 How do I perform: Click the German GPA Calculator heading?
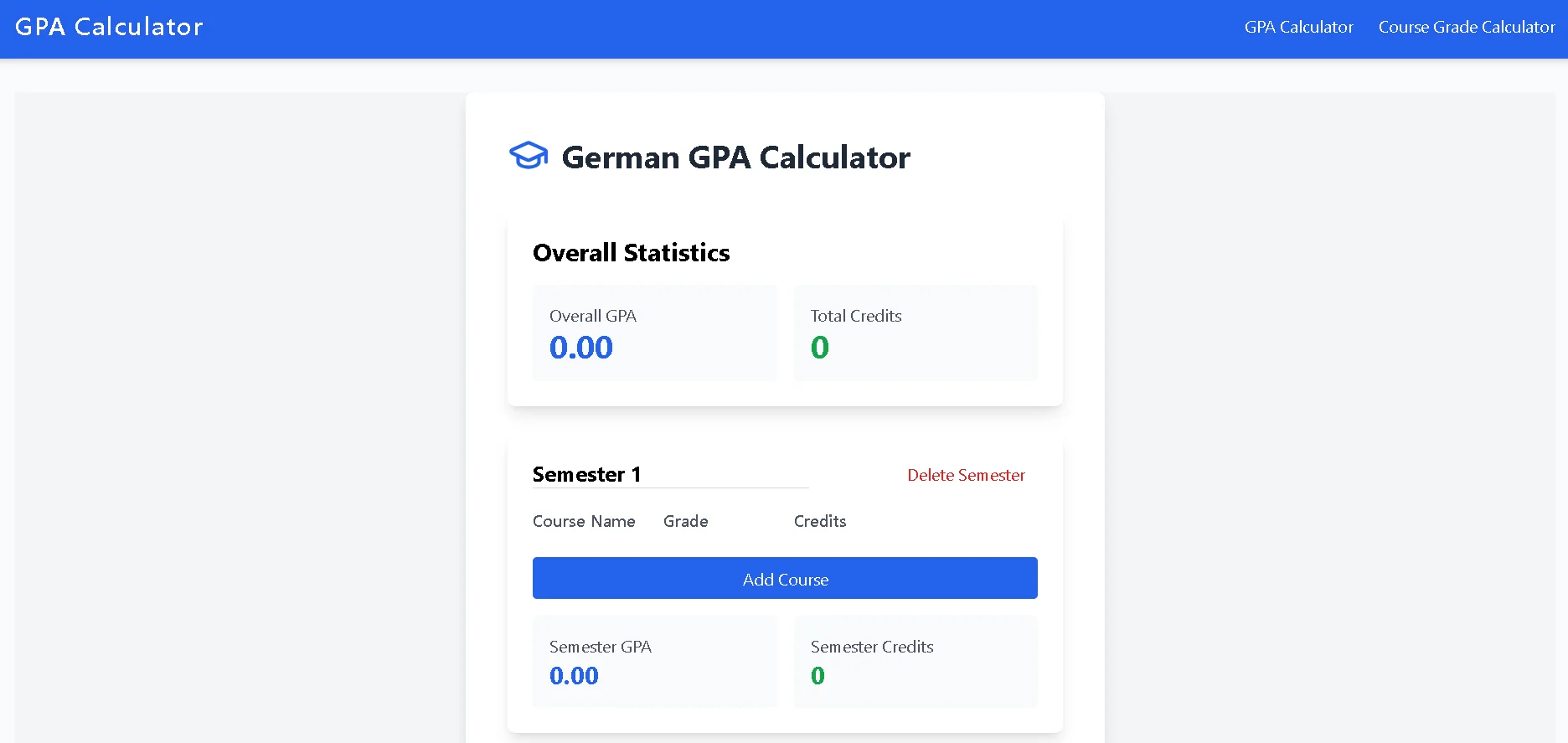click(x=735, y=157)
